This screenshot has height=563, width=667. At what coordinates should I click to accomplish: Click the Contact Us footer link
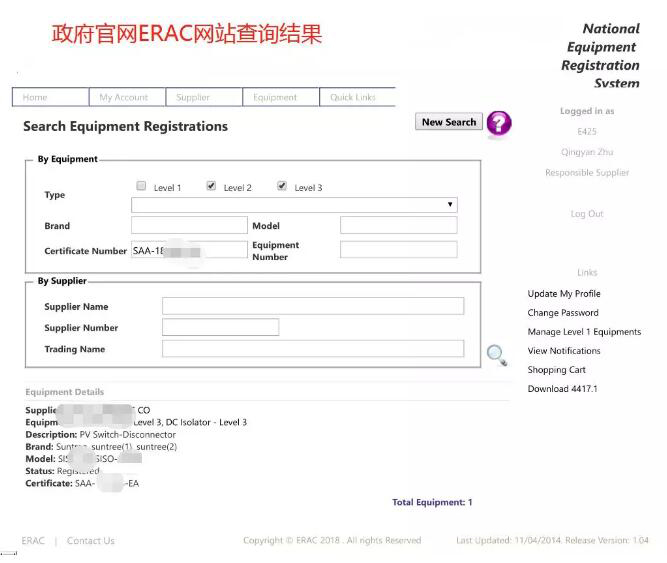pyautogui.click(x=91, y=541)
